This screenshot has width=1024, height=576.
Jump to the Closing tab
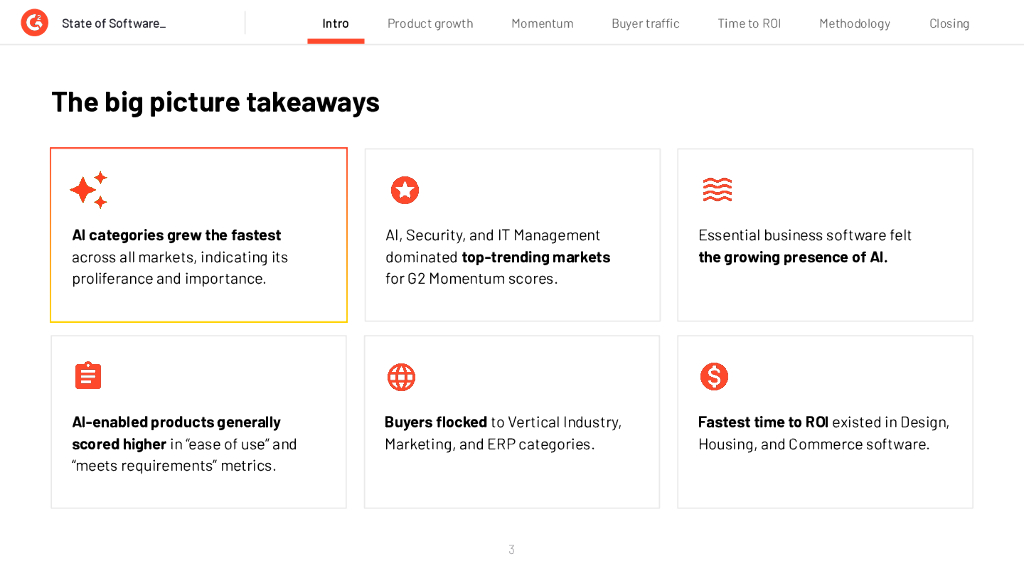pyautogui.click(x=949, y=24)
